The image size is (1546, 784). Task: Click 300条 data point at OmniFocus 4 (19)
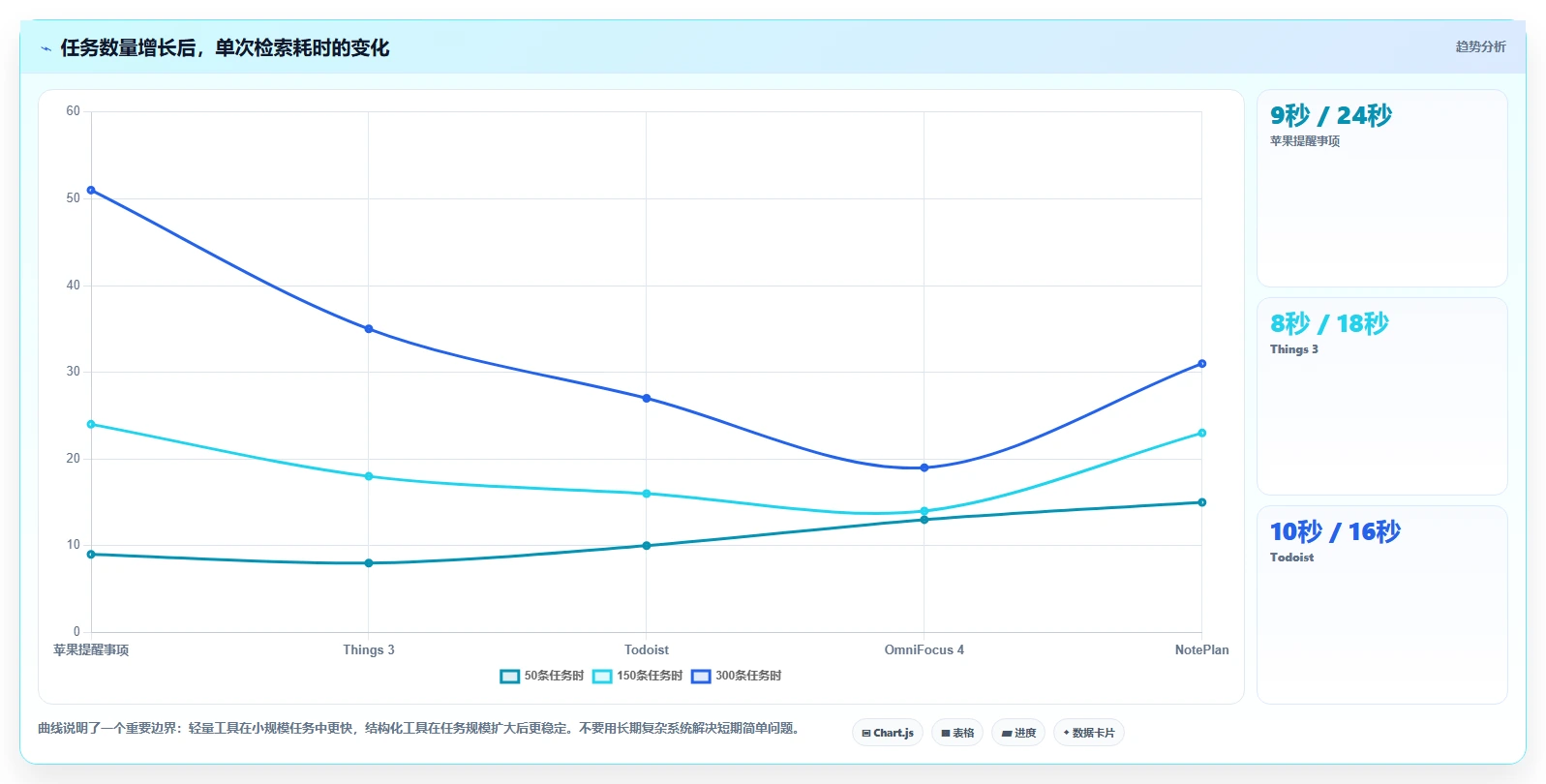click(x=925, y=467)
